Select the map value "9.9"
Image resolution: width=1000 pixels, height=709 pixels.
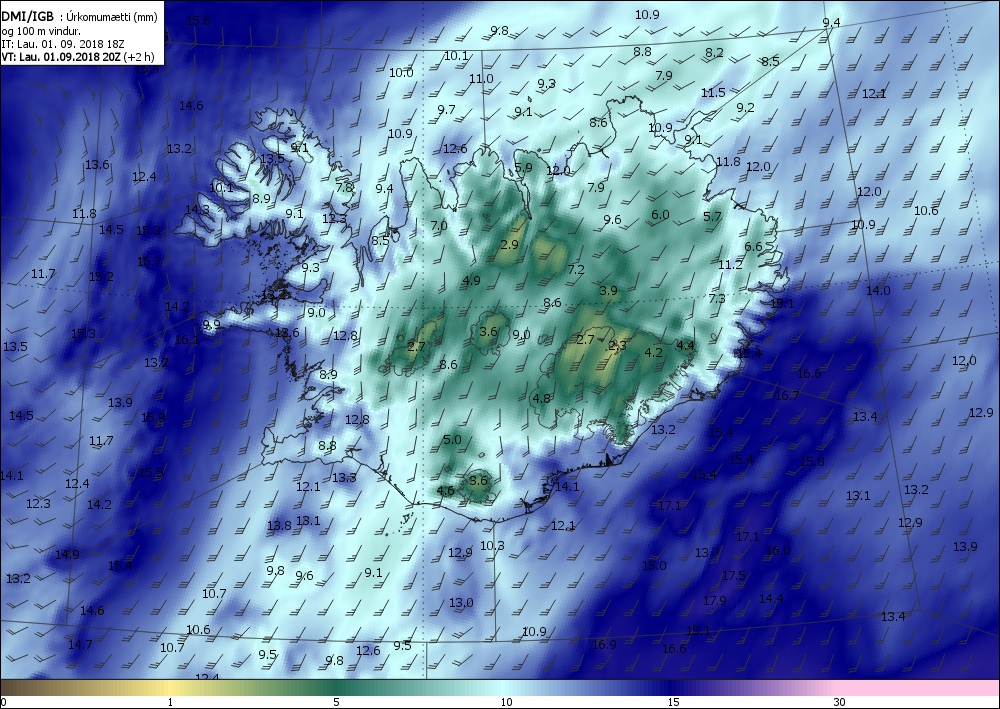tap(211, 324)
